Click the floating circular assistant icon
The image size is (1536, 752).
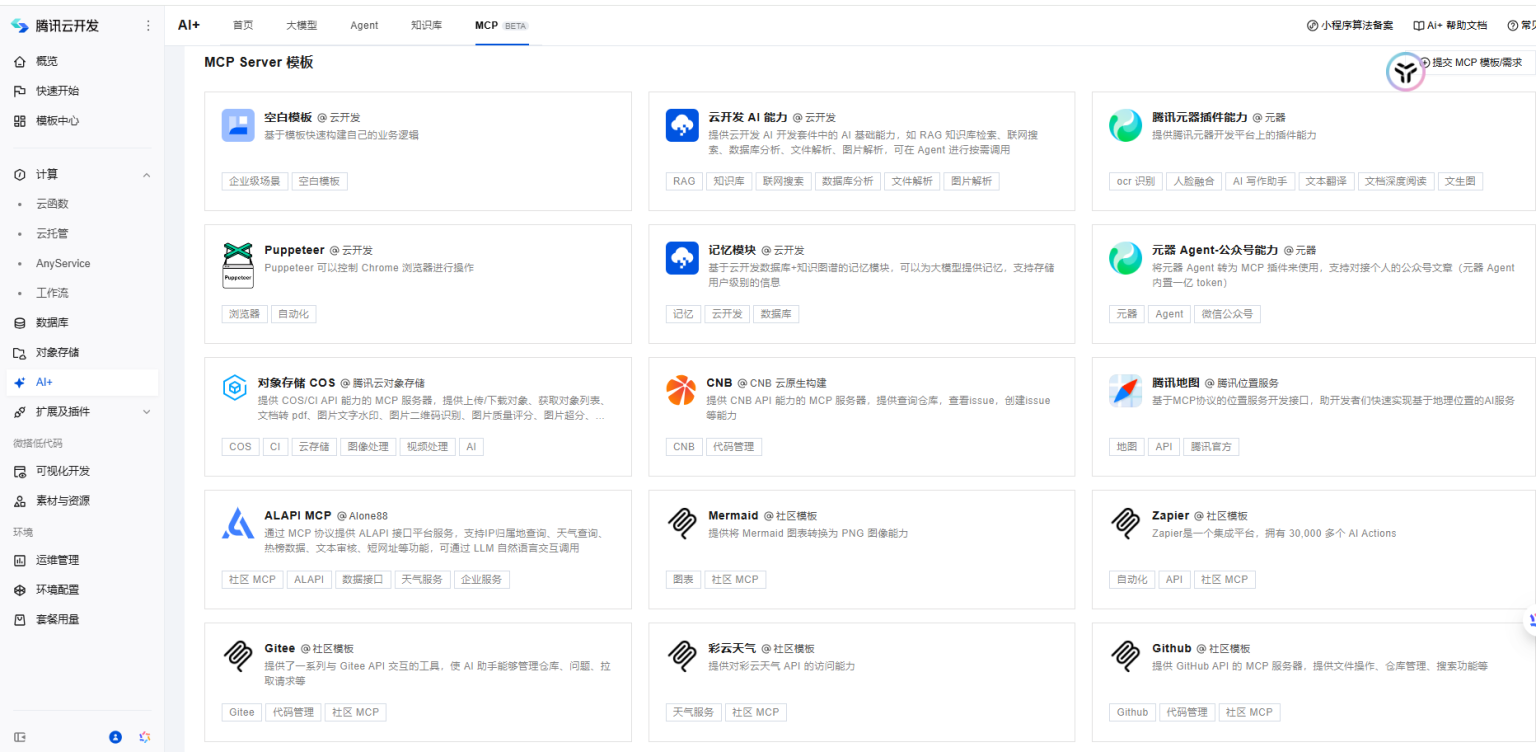[x=1405, y=72]
